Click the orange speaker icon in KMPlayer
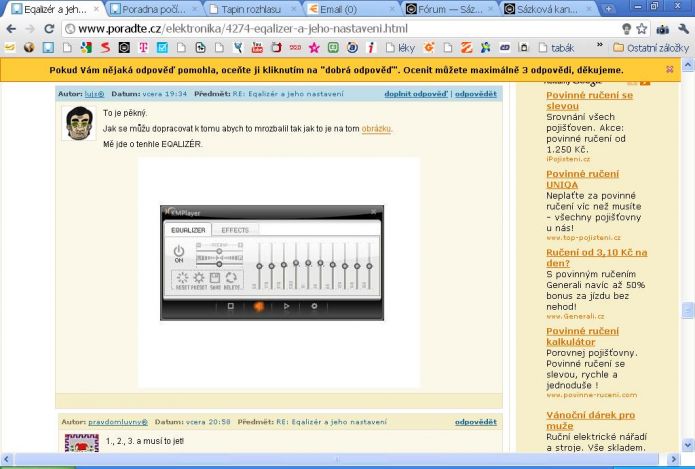 [x=258, y=306]
